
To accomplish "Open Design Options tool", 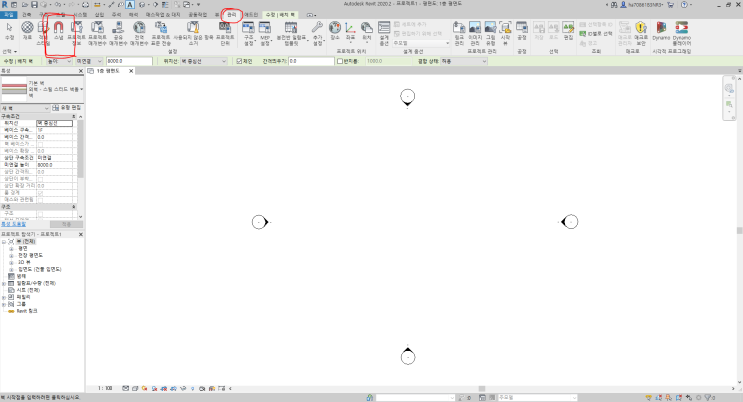I will pos(384,32).
